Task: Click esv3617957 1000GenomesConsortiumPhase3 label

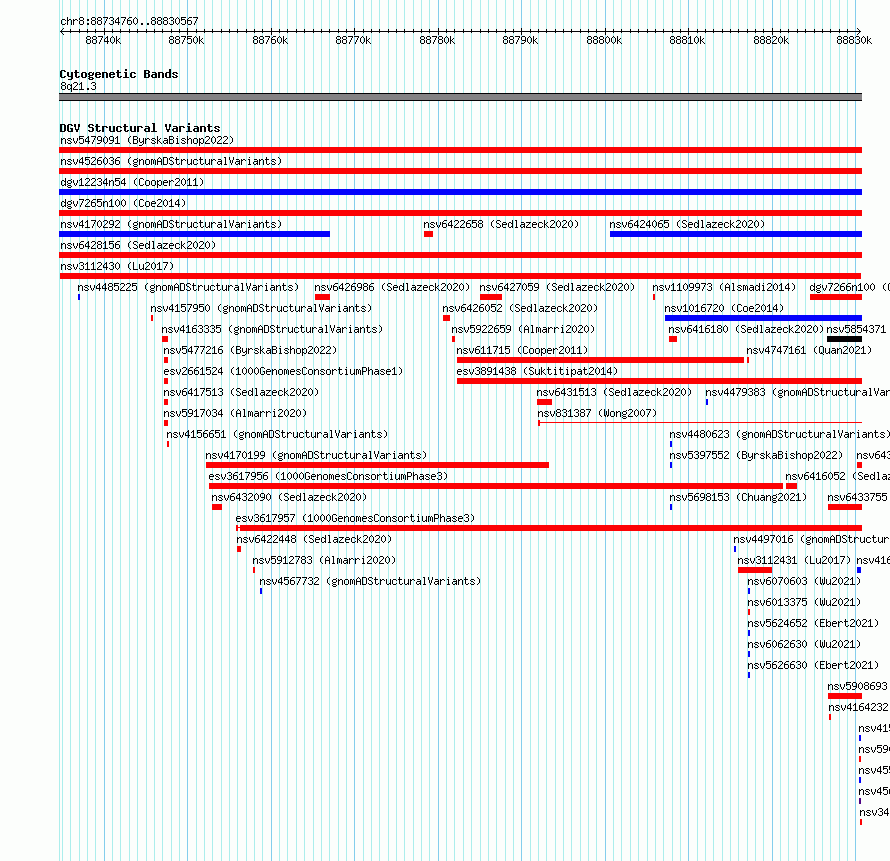Action: 355,518
